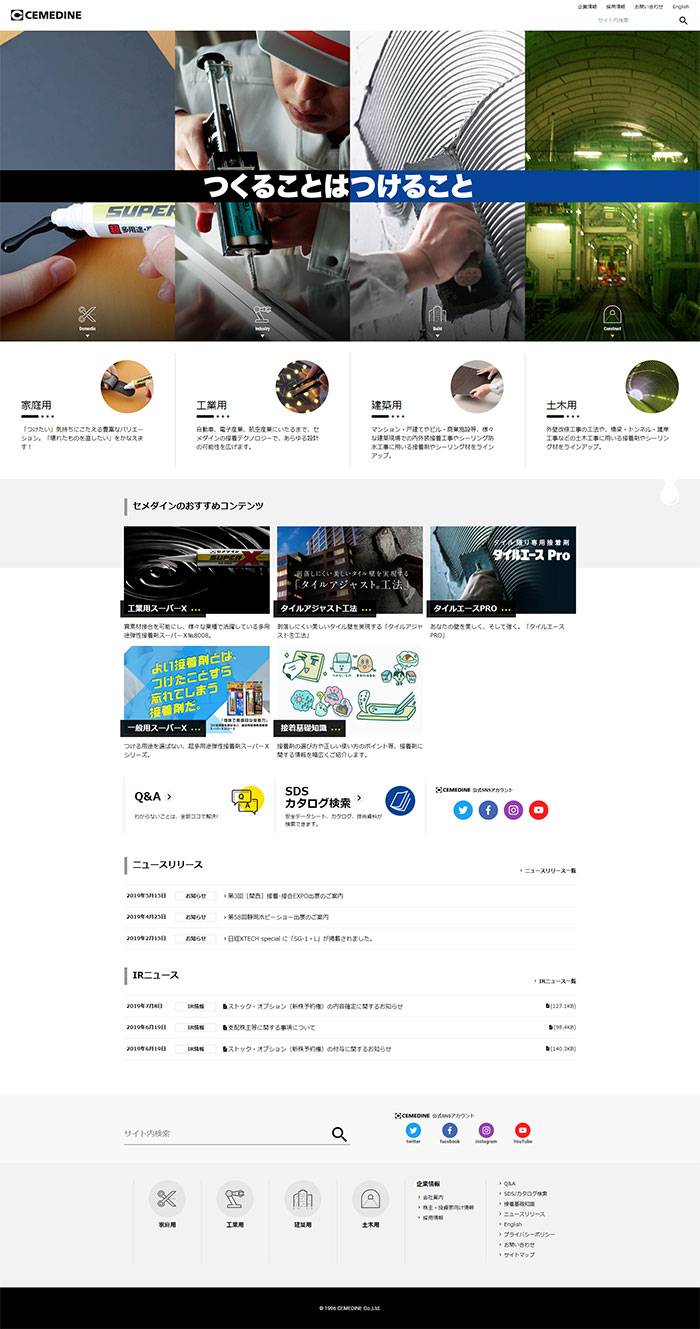Click the IR情報 tag on the 2019年7月8日 row
700x1329 pixels.
pos(196,1006)
